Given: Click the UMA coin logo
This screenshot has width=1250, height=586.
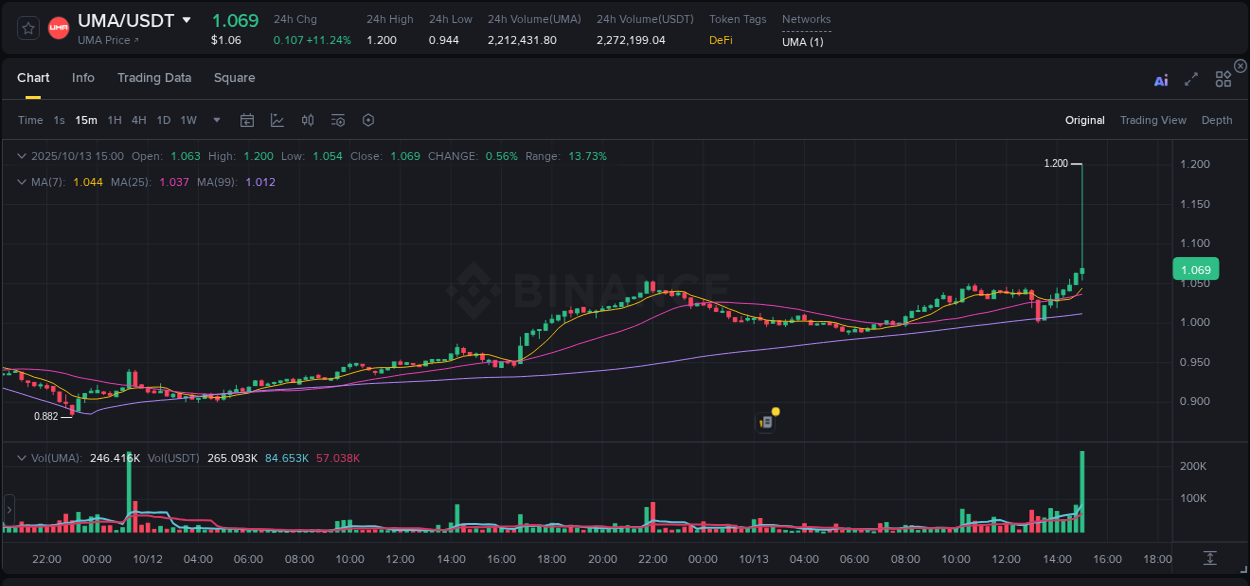Looking at the screenshot, I should coord(58,27).
